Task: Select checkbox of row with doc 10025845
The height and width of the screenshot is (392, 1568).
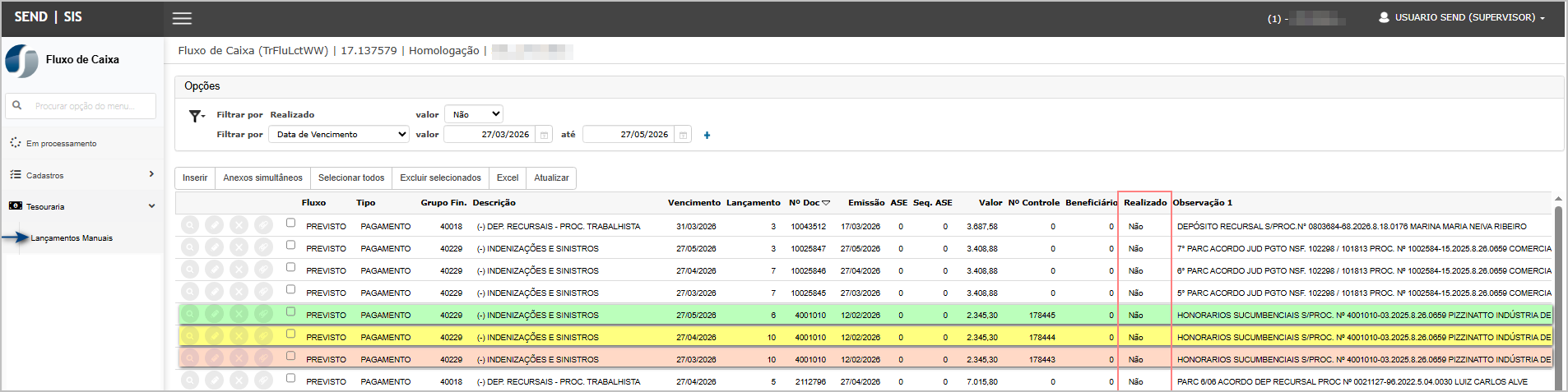Action: (290, 289)
